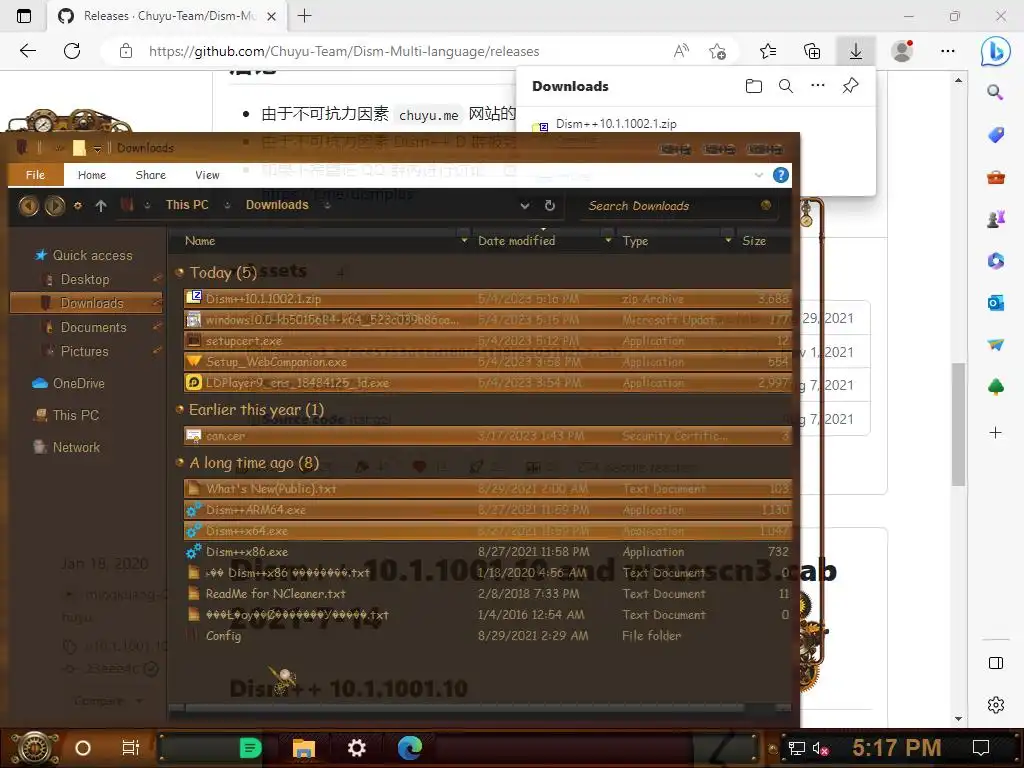Open Date modified column filter dropdown

click(x=608, y=241)
